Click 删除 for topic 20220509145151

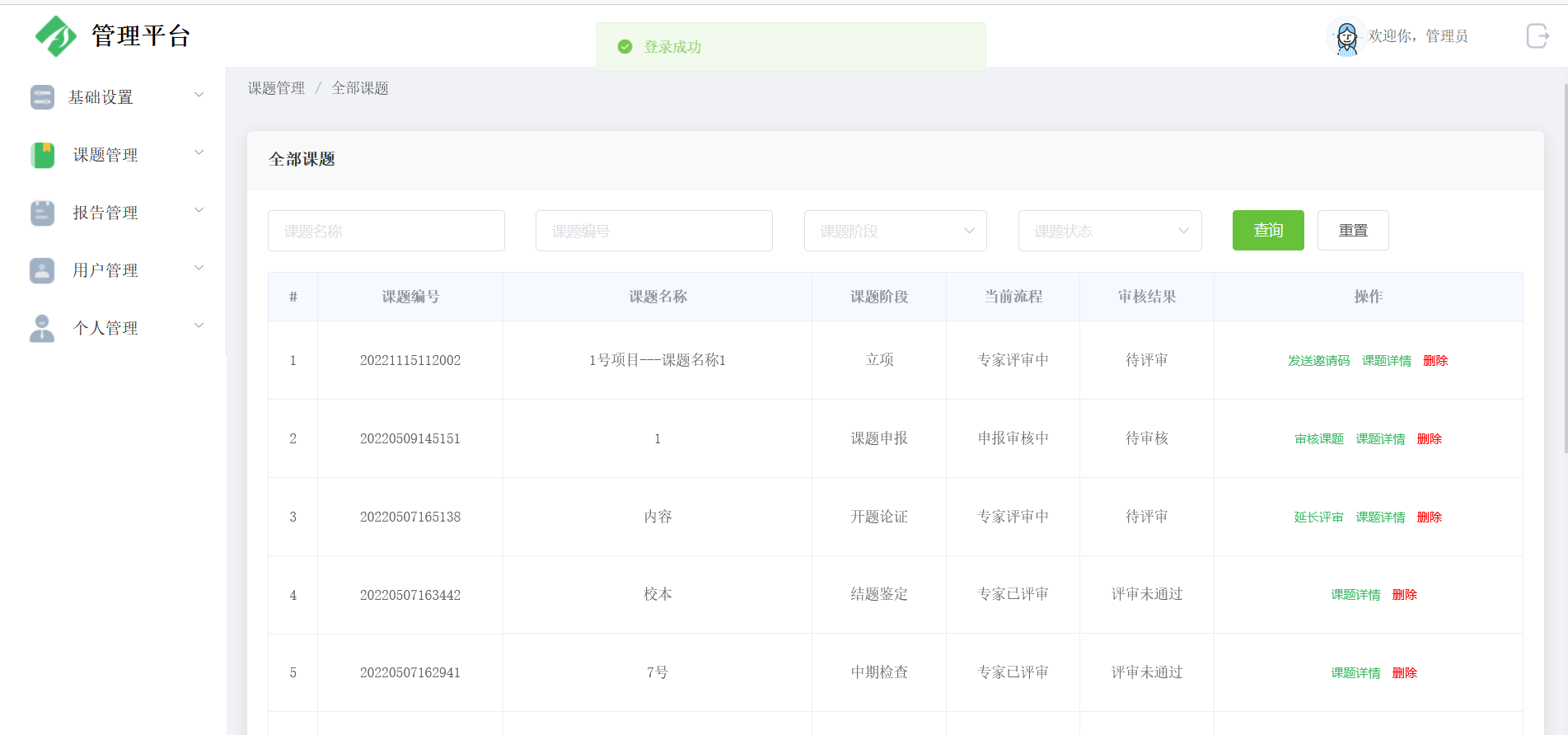coord(1430,439)
